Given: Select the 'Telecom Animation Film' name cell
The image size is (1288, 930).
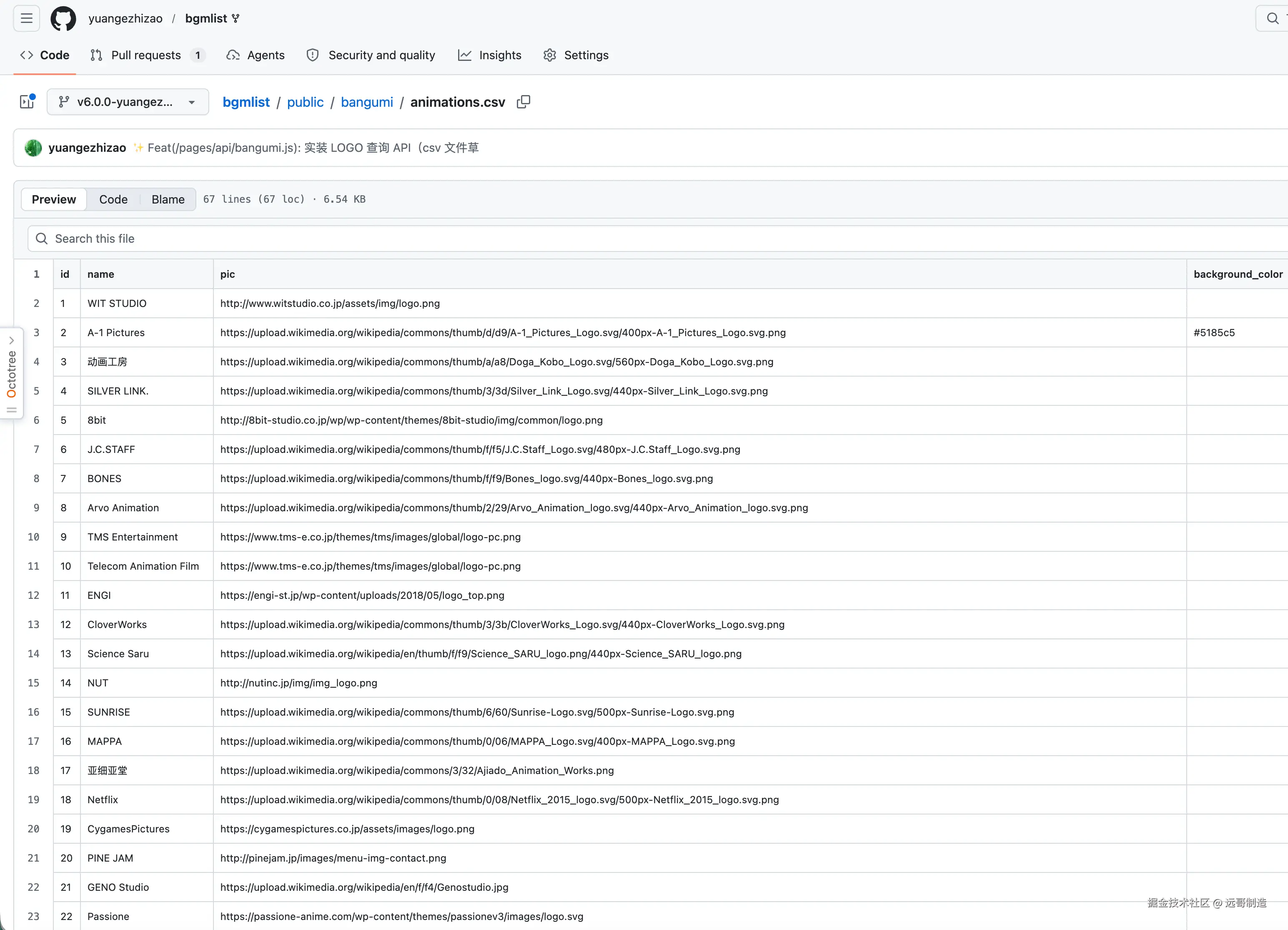Looking at the screenshot, I should pyautogui.click(x=147, y=566).
